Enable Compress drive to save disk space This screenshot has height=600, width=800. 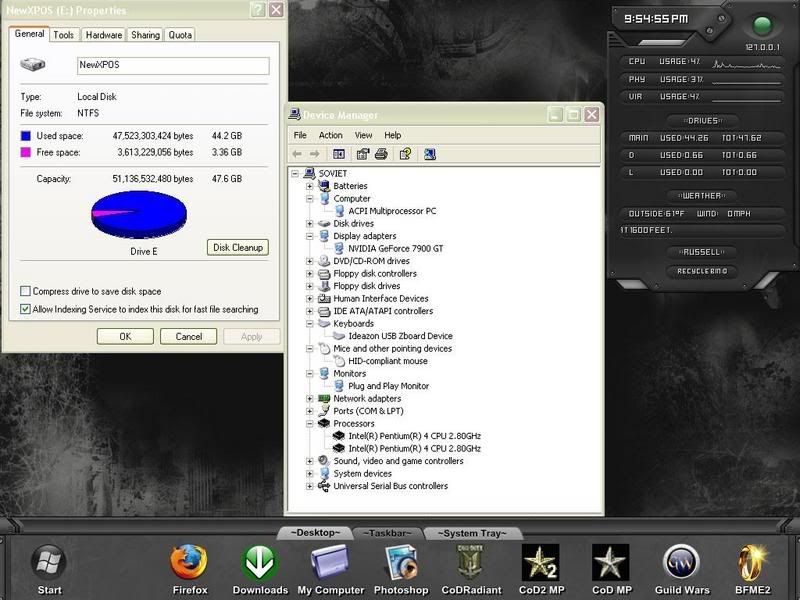click(x=25, y=291)
